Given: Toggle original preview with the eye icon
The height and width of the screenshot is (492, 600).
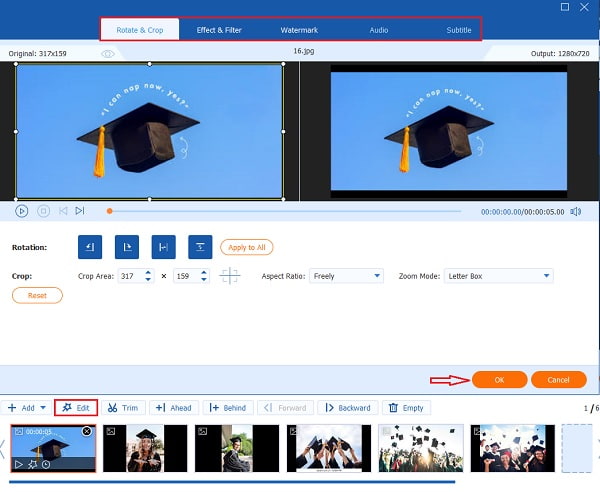Looking at the screenshot, I should 108,54.
